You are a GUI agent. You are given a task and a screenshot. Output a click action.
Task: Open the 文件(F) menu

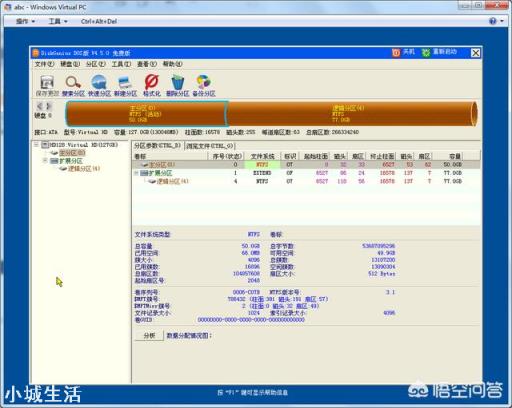[x=44, y=64]
